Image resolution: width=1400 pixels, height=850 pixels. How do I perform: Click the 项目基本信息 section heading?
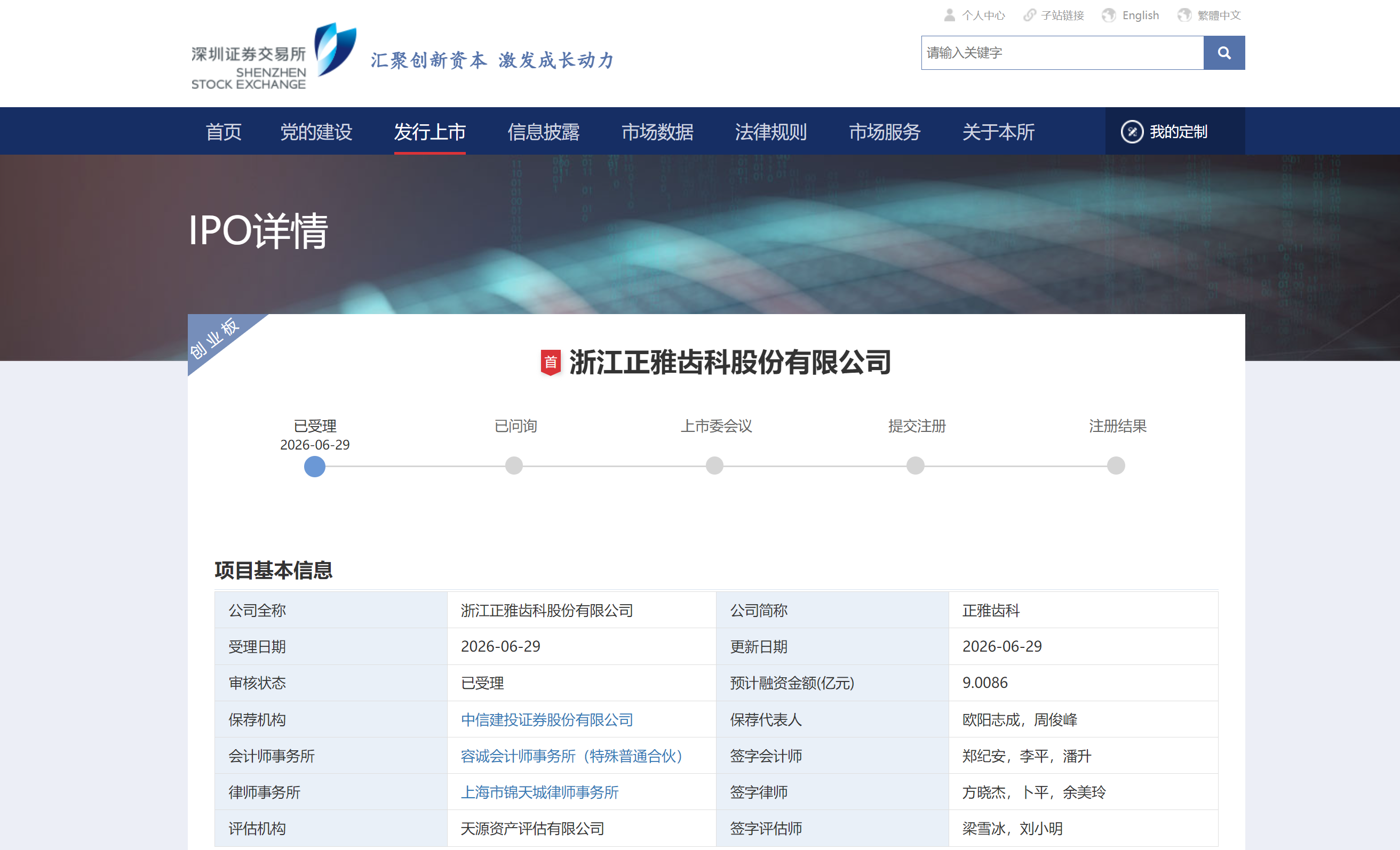click(273, 570)
